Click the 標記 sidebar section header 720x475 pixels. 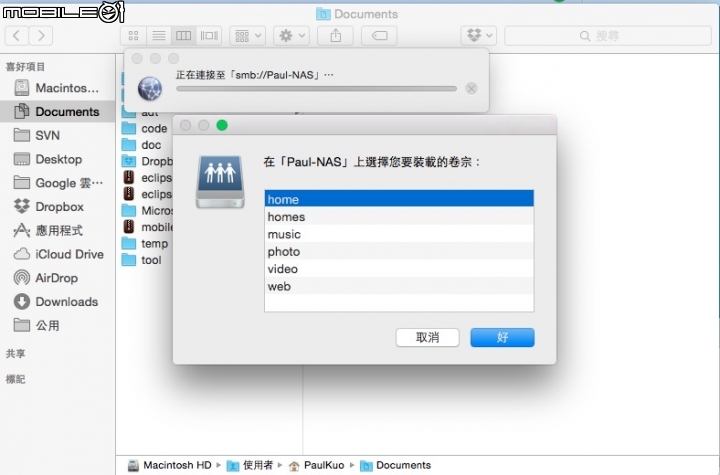click(16, 379)
